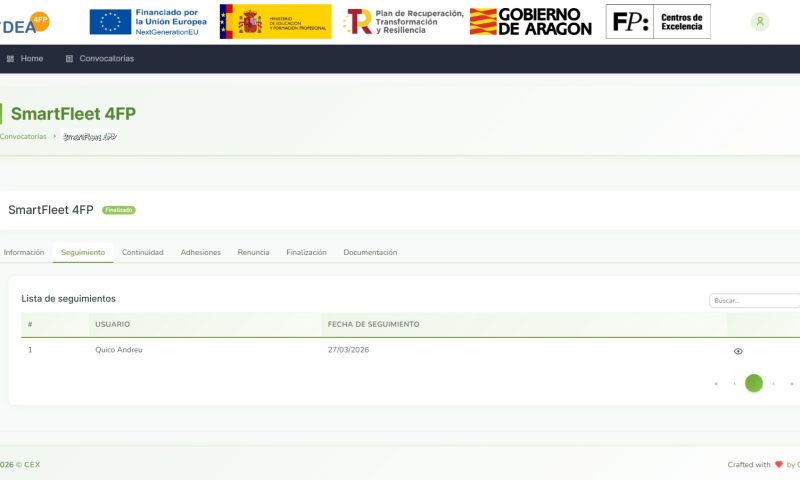This screenshot has width=800, height=480.
Task: Select the Seguimiento tab
Action: 83,252
